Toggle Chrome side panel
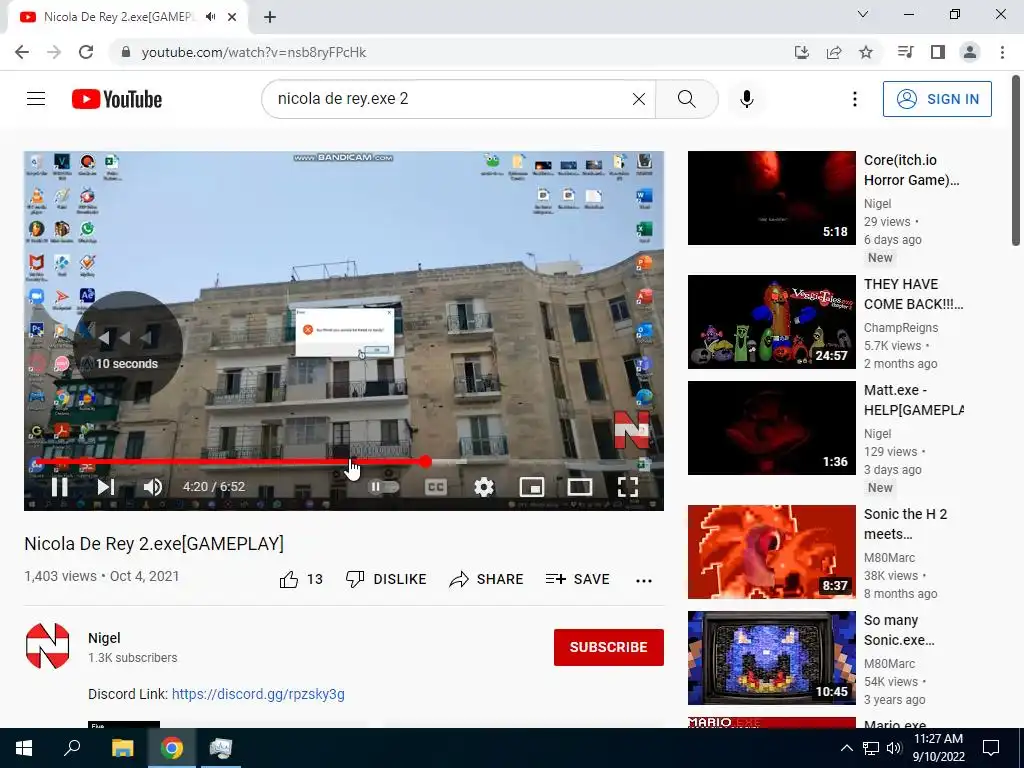 [938, 52]
